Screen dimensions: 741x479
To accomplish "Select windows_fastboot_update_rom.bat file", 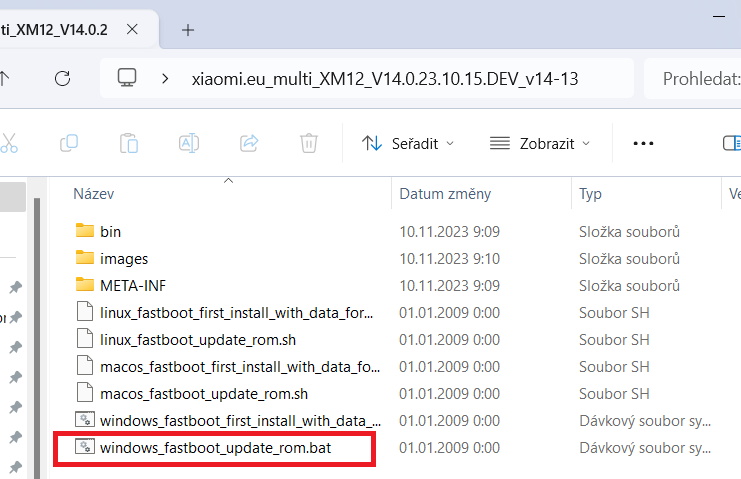I will coord(215,448).
